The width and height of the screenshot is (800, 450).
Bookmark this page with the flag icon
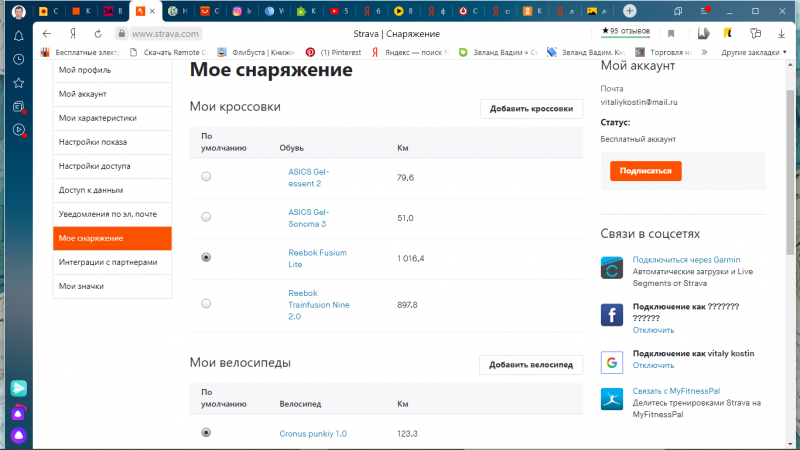(671, 34)
